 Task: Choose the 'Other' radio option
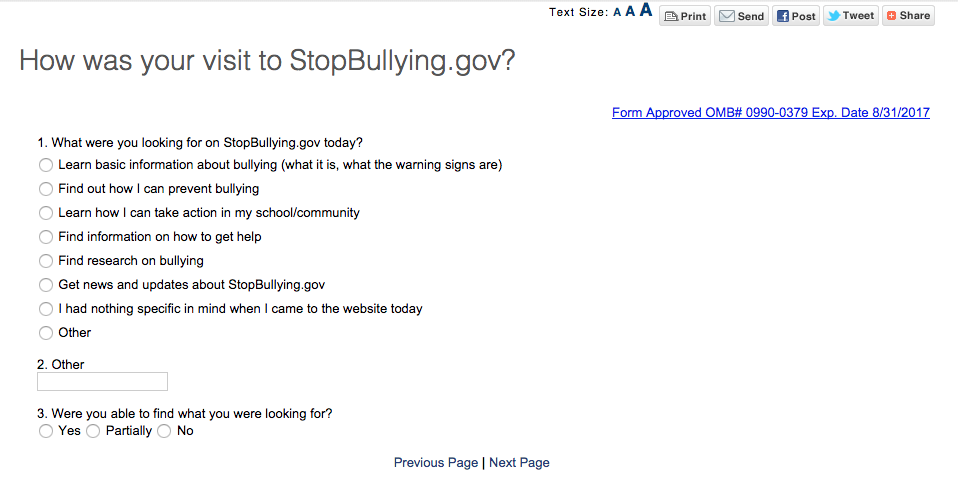pyautogui.click(x=46, y=333)
